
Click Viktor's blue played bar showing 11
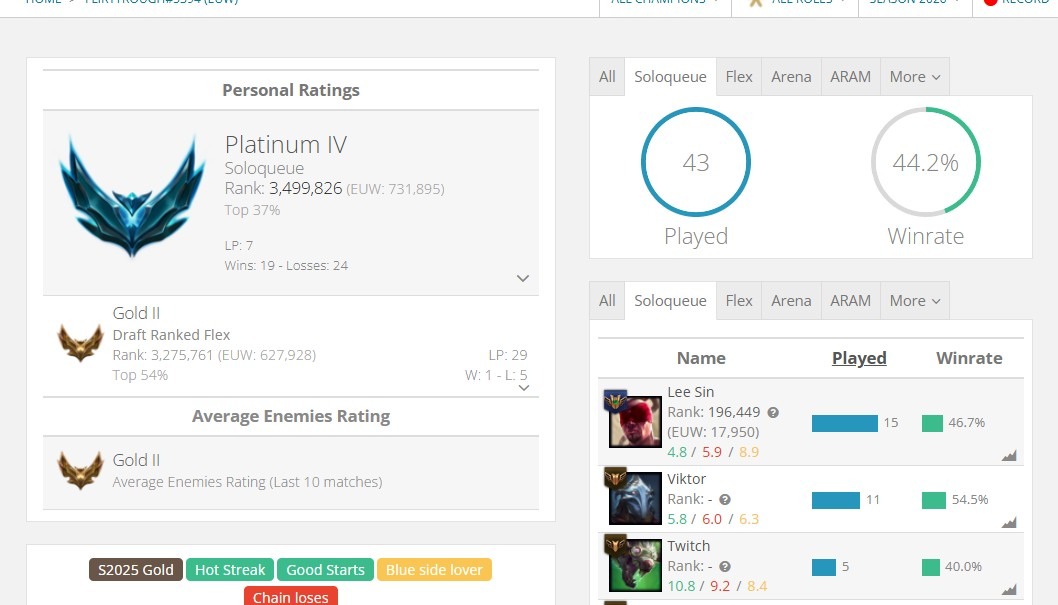pos(836,500)
